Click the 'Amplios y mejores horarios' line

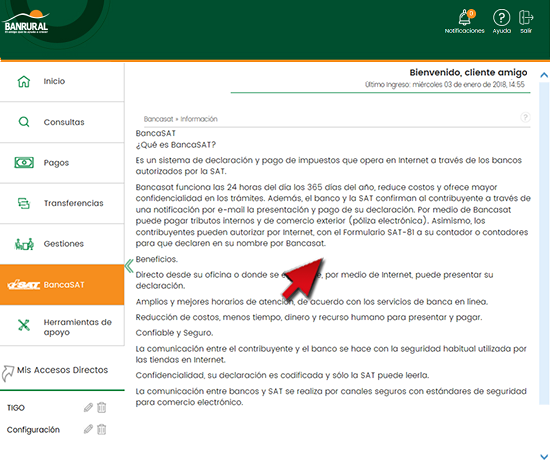[x=312, y=302]
